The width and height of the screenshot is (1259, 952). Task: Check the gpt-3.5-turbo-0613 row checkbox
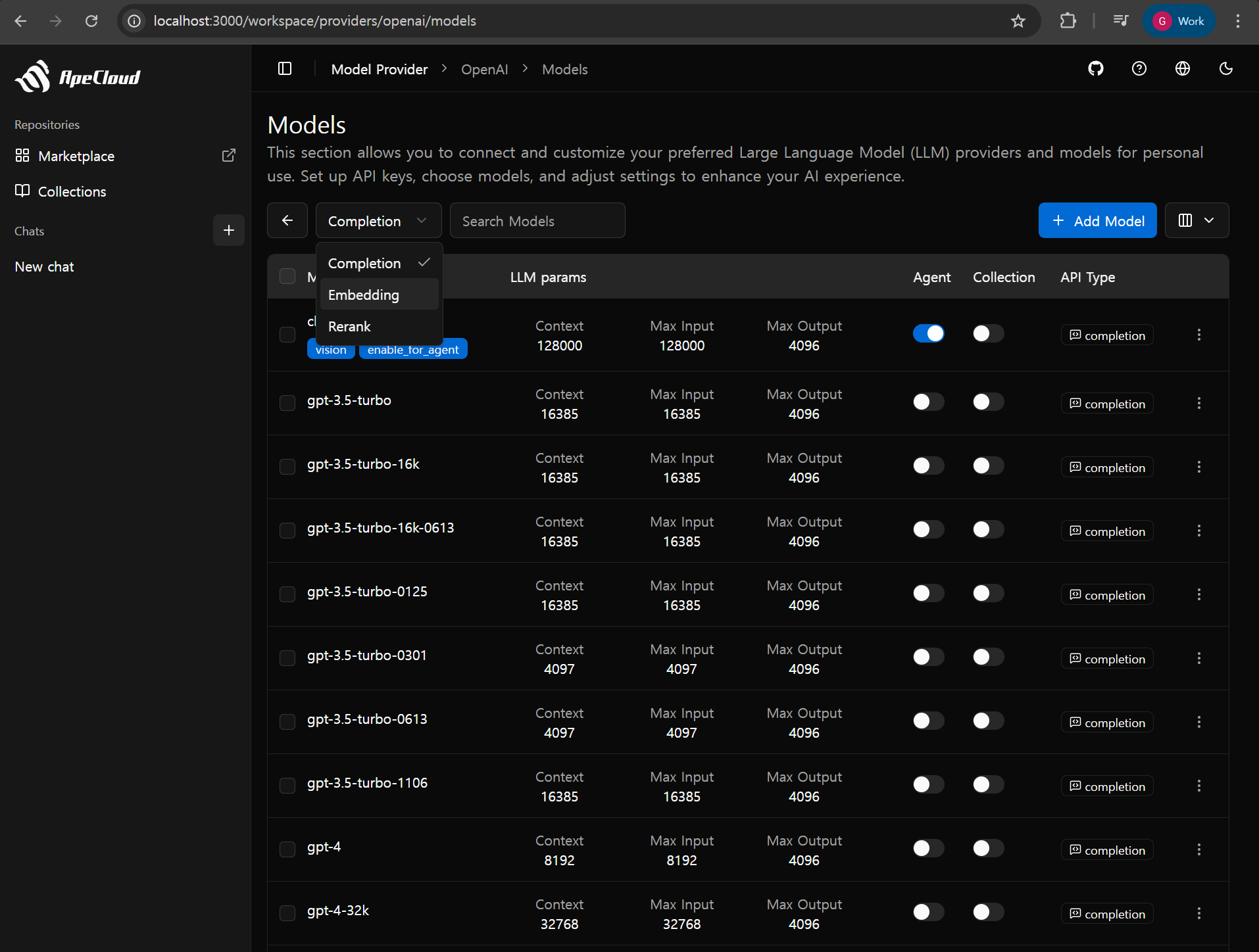[x=287, y=722]
